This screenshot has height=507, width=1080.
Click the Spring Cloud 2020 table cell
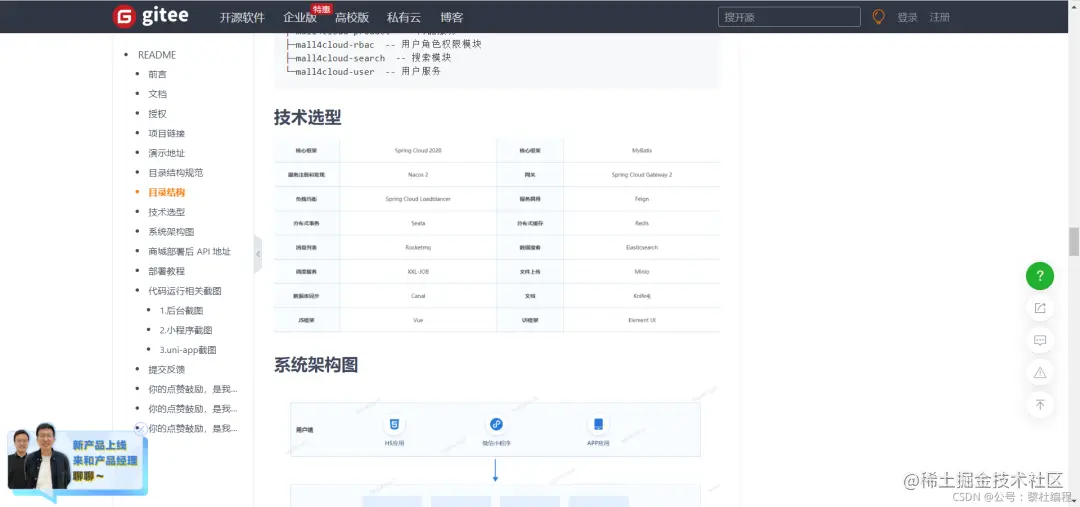click(418, 150)
